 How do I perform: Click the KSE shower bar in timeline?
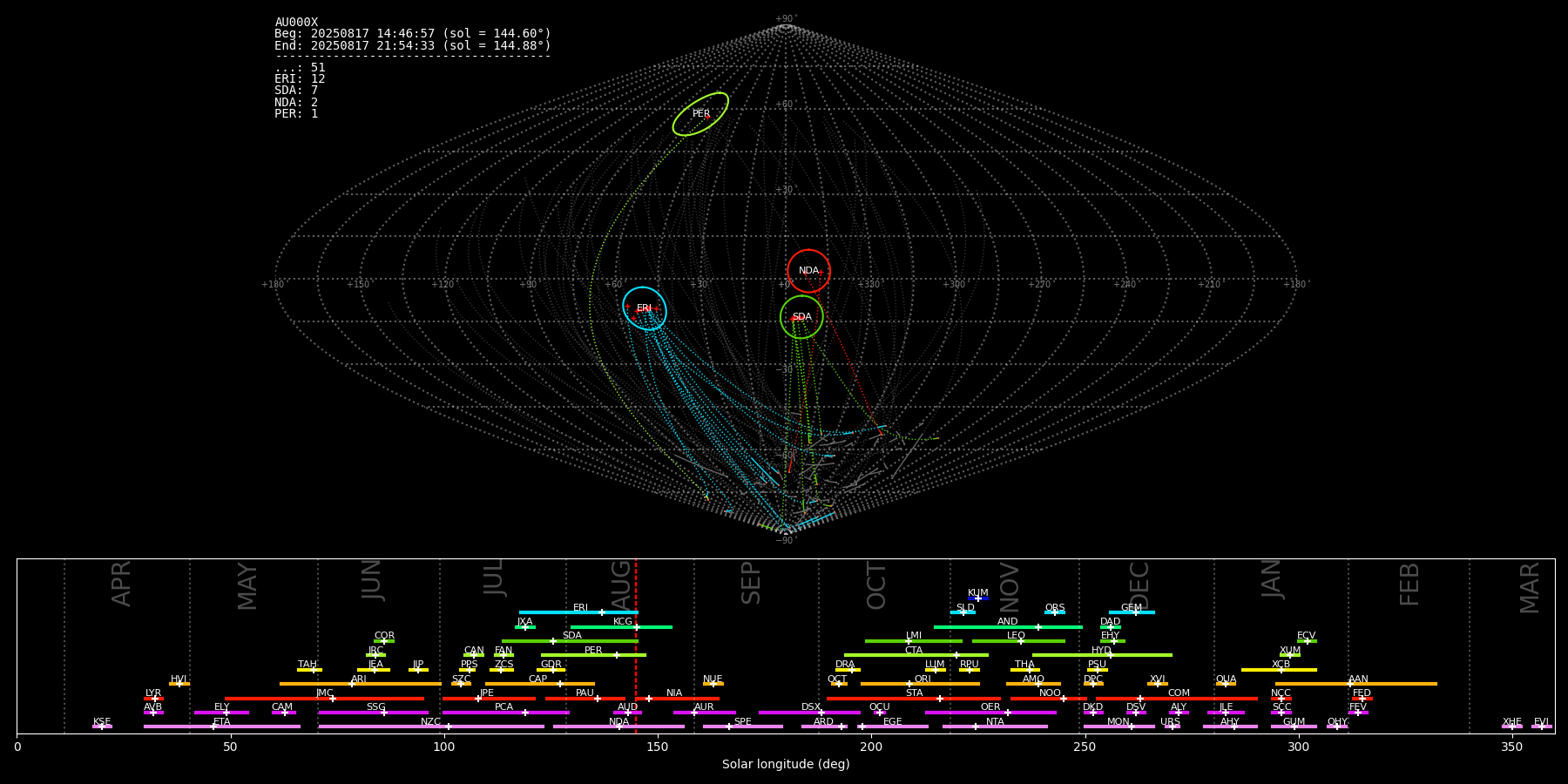click(x=102, y=727)
